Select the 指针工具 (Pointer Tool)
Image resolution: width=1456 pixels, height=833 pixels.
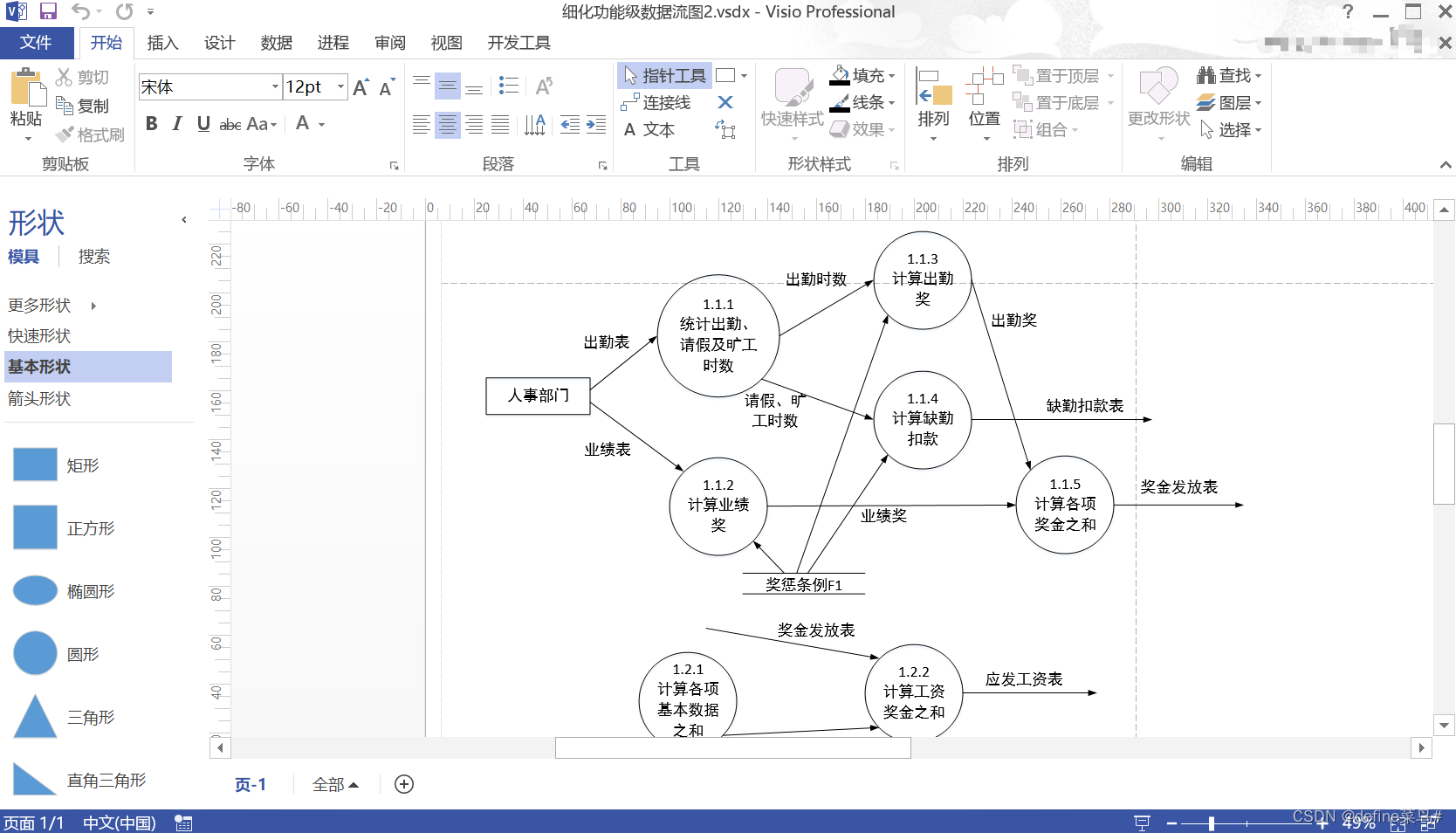click(x=665, y=75)
